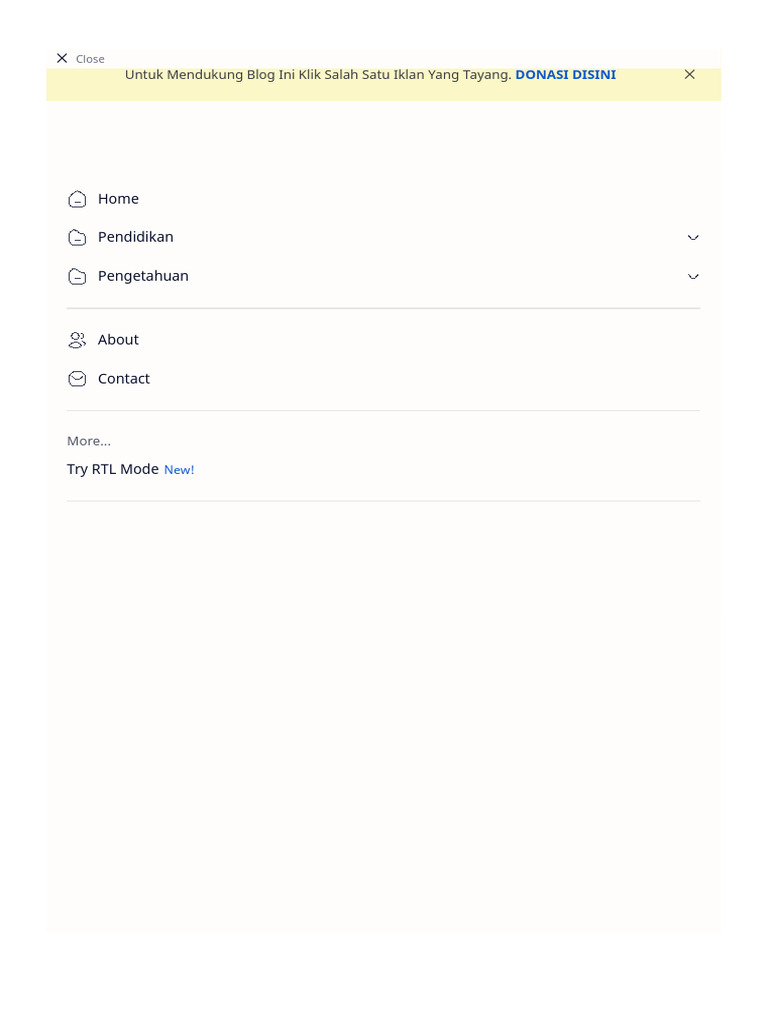Open the Contact page link
Screen dimensions: 768x1024
(x=124, y=379)
